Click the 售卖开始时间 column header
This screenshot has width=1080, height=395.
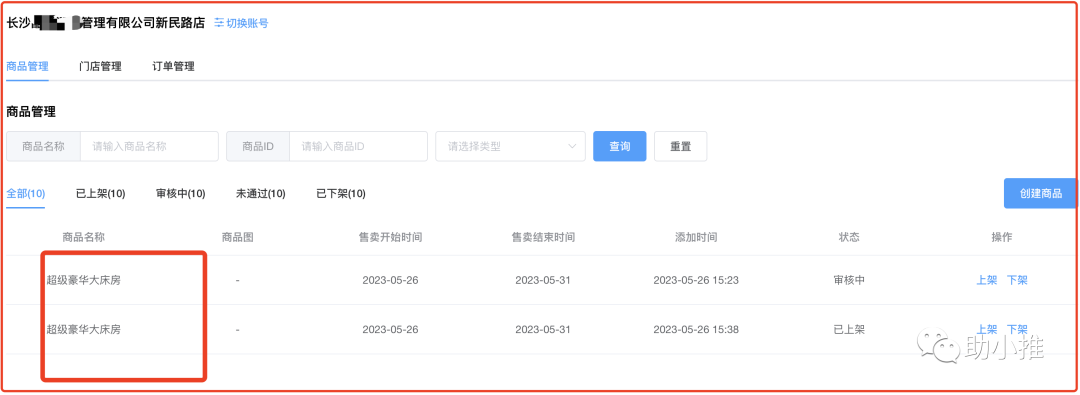[x=391, y=237]
